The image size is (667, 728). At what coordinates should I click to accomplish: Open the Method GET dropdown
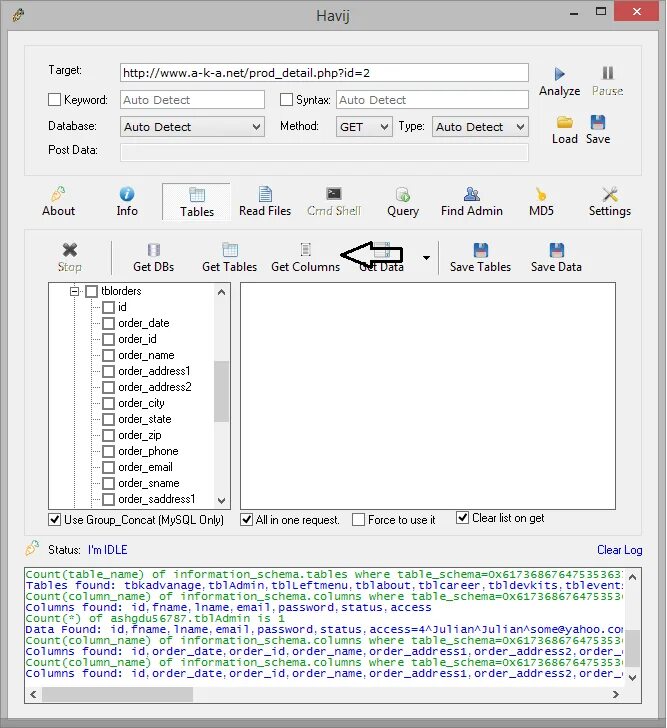pyautogui.click(x=364, y=127)
